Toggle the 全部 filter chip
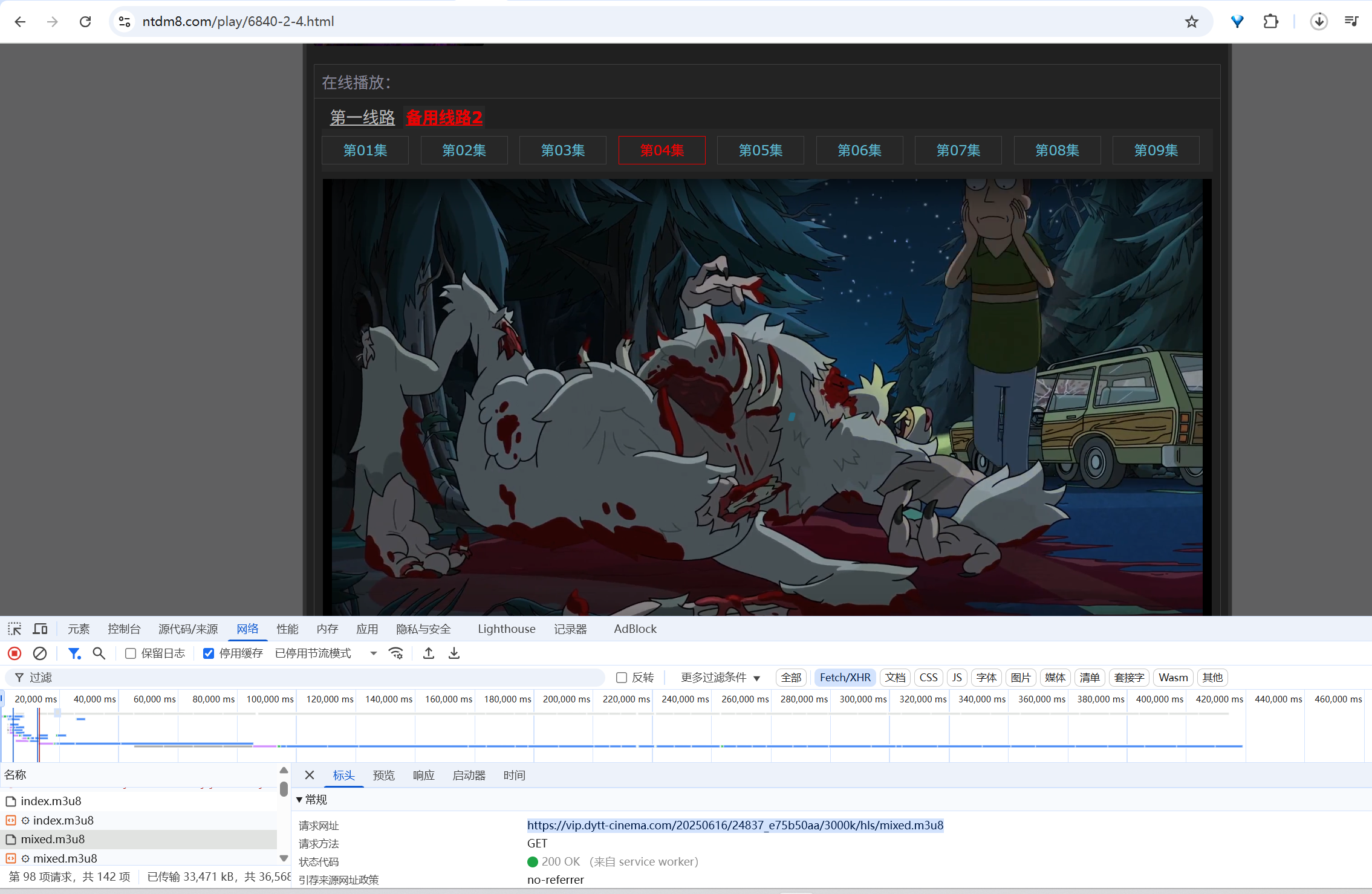Image resolution: width=1372 pixels, height=894 pixels. tap(791, 678)
